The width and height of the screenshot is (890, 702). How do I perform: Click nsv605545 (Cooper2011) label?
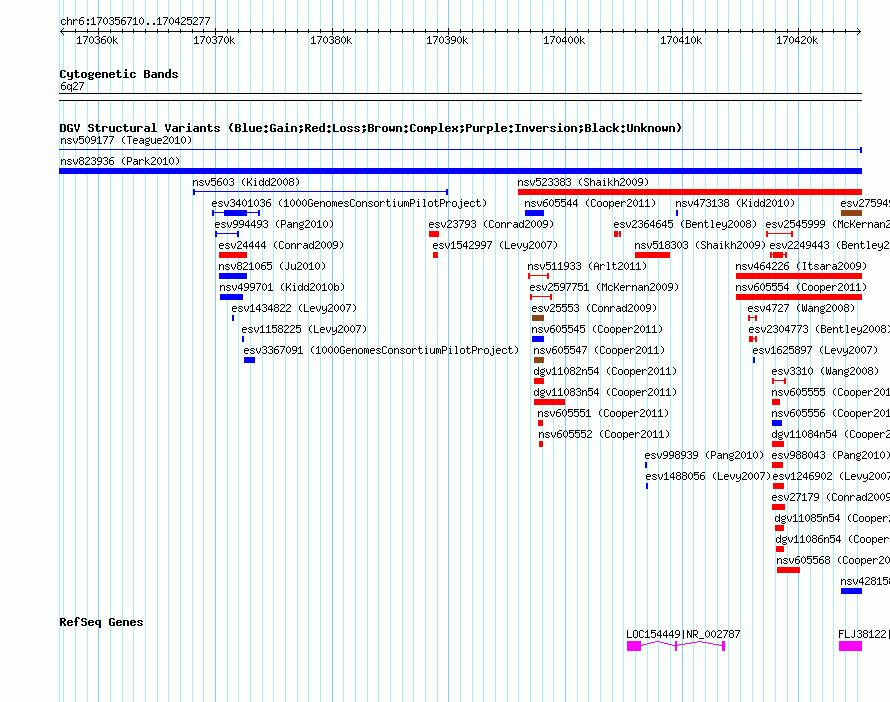point(597,329)
